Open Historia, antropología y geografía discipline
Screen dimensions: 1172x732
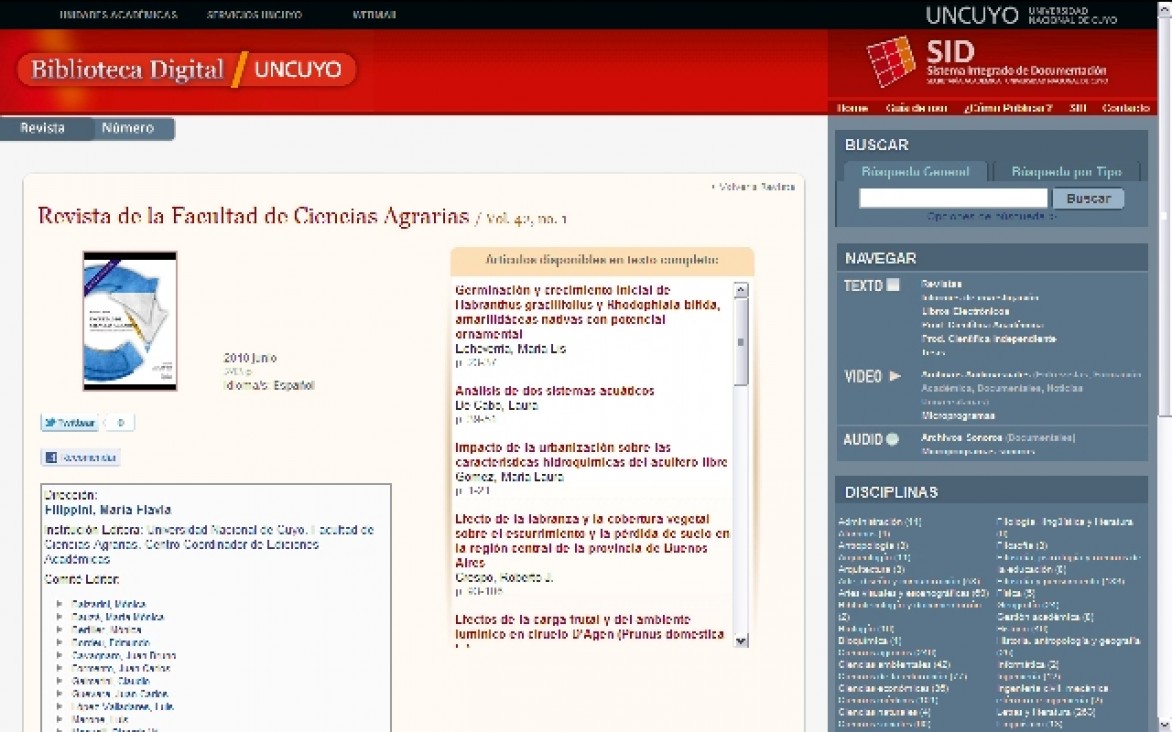1068,646
